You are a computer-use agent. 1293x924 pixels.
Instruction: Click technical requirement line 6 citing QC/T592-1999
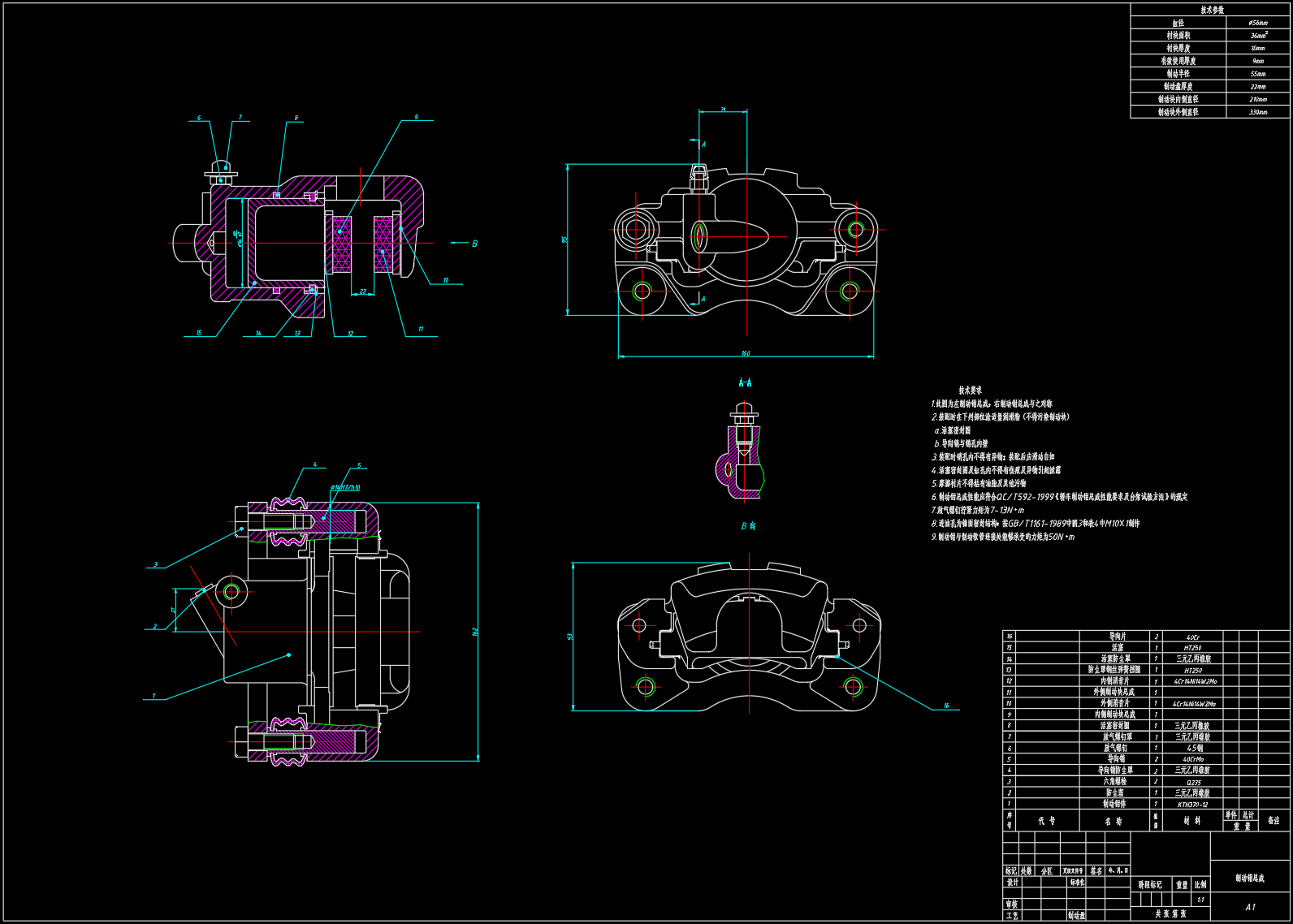coord(1059,497)
